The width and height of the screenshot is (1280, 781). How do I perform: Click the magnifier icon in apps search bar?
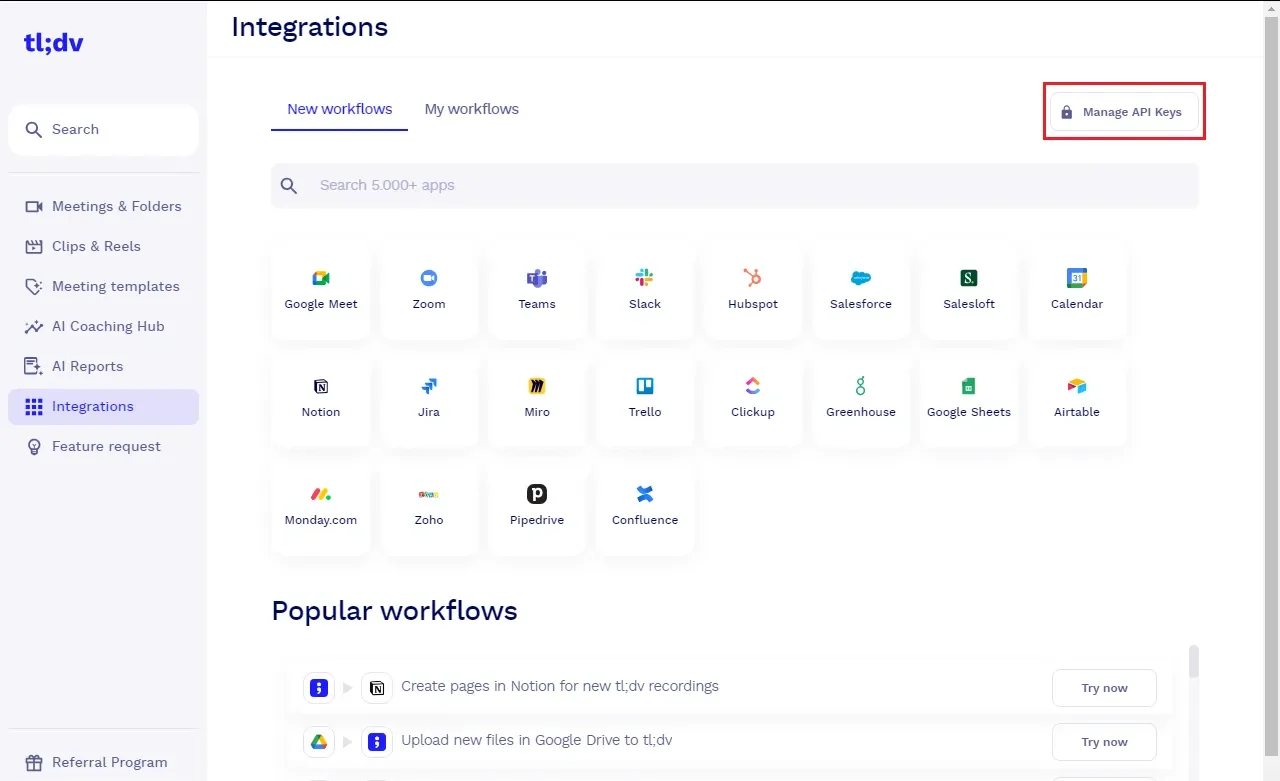click(289, 185)
